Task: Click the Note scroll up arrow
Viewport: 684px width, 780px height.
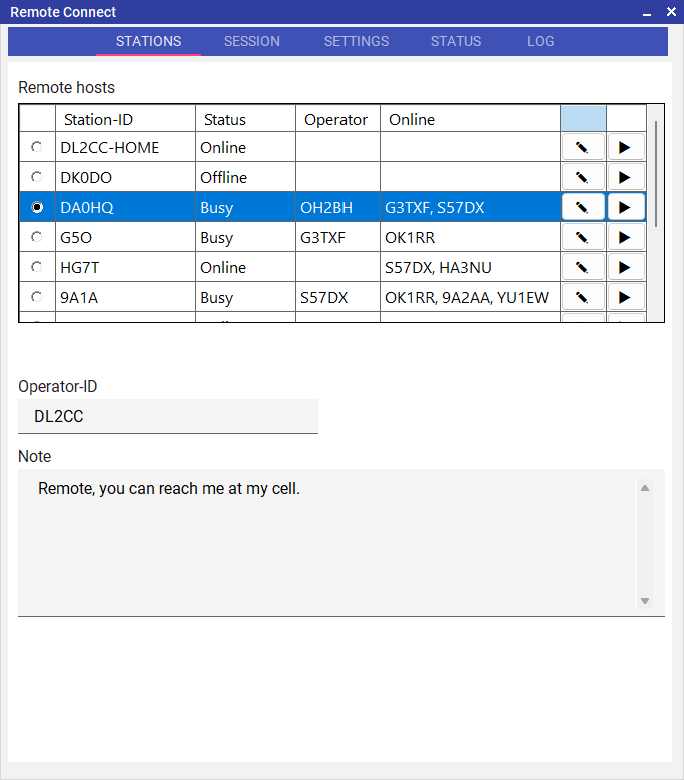Action: 645,488
